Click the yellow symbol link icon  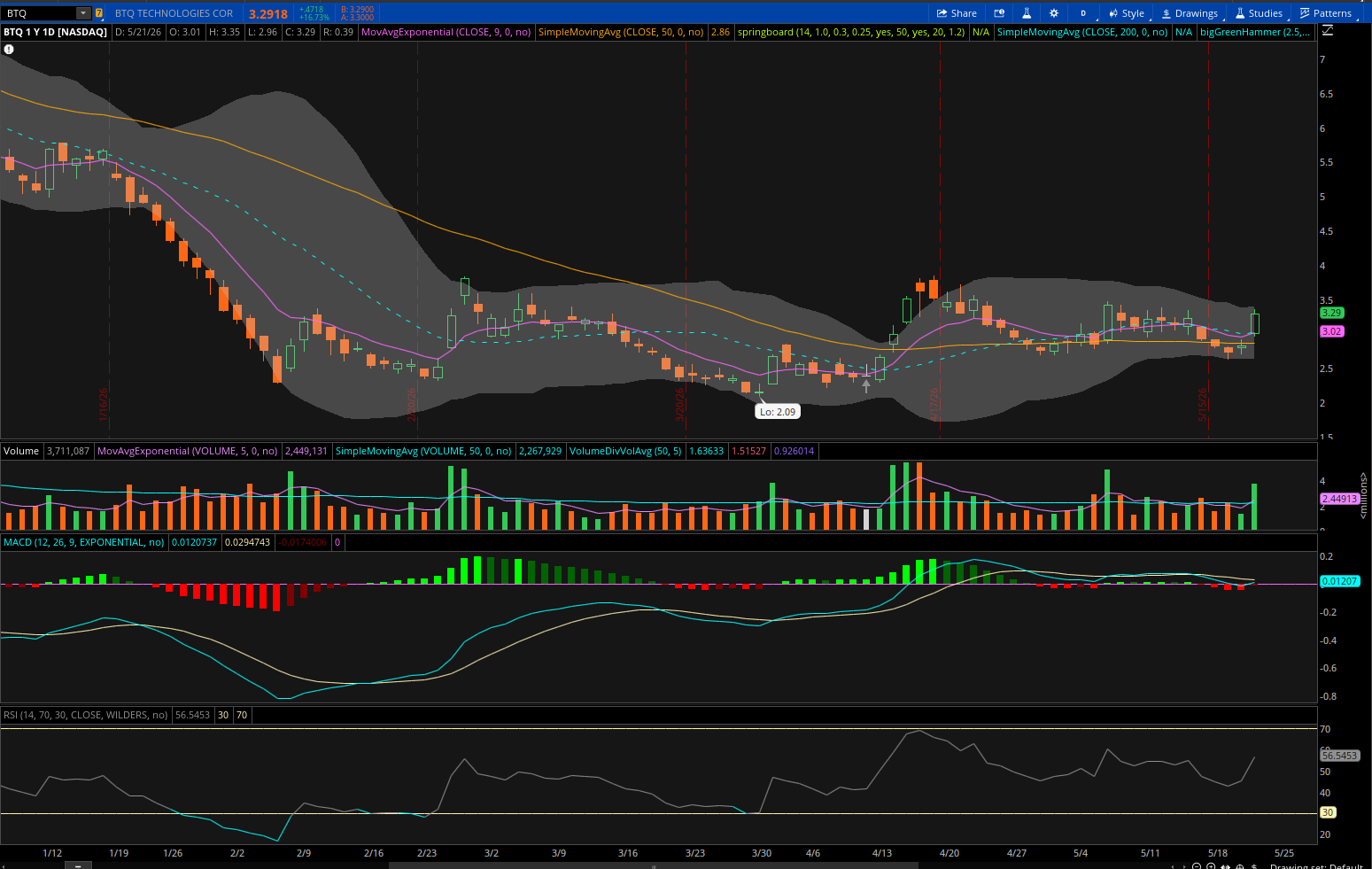pos(98,13)
